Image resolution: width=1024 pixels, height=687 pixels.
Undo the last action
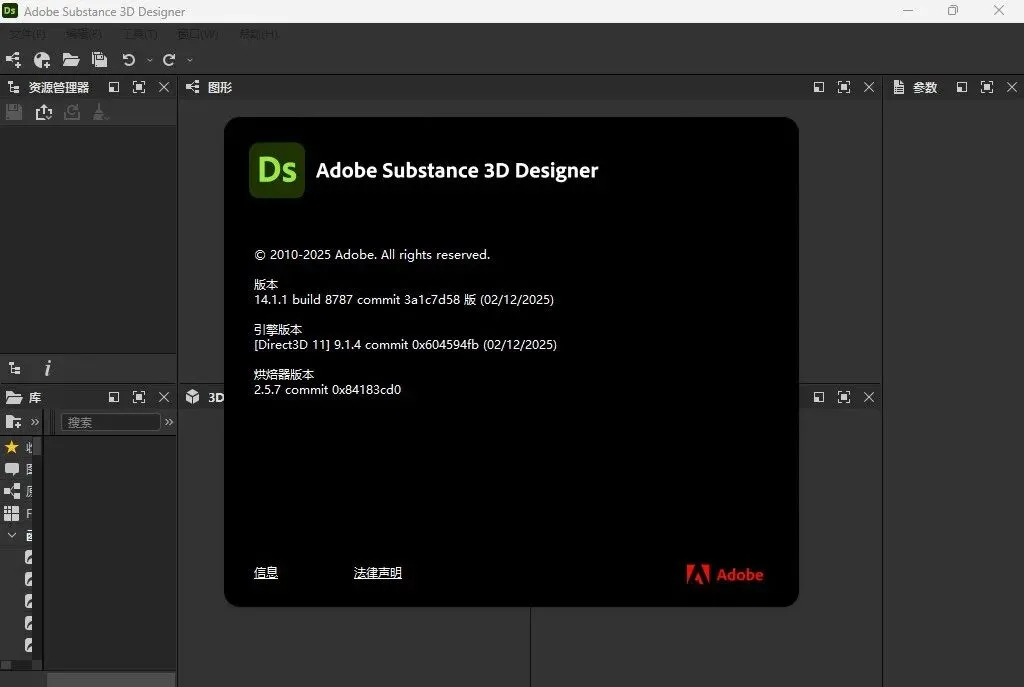coord(129,60)
